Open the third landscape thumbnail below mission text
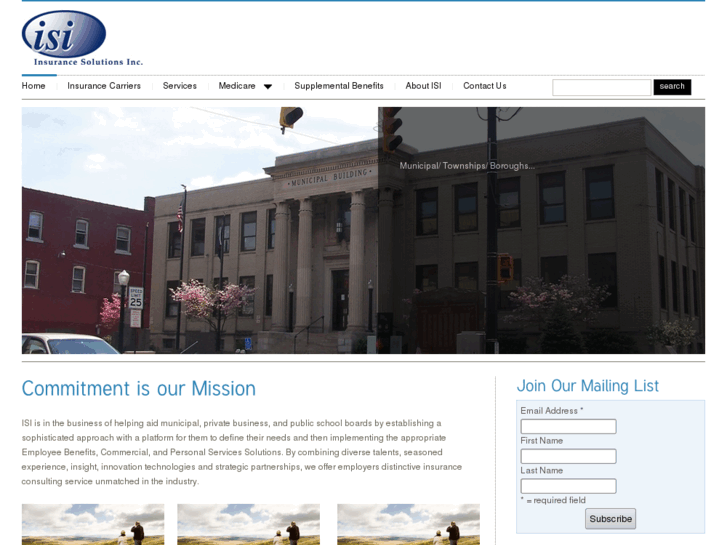This screenshot has height=545, width=727. tap(408, 524)
